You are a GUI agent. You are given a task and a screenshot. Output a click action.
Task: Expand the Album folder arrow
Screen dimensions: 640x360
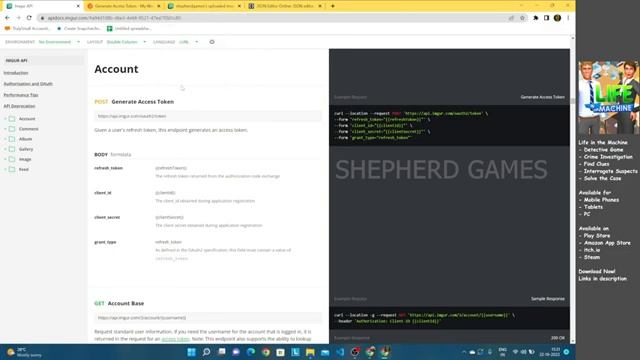click(5, 139)
